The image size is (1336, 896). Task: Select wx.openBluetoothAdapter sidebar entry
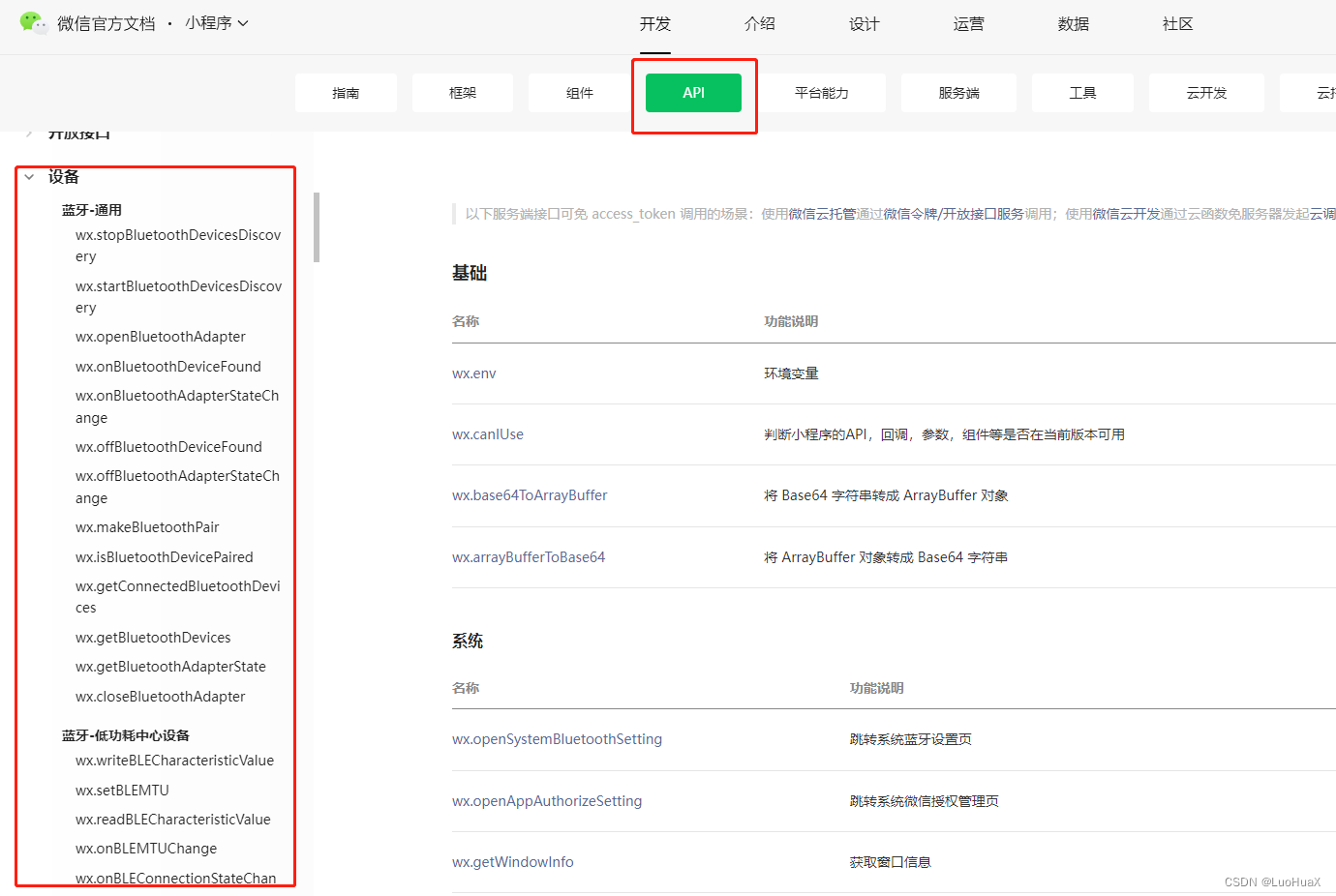(x=161, y=337)
